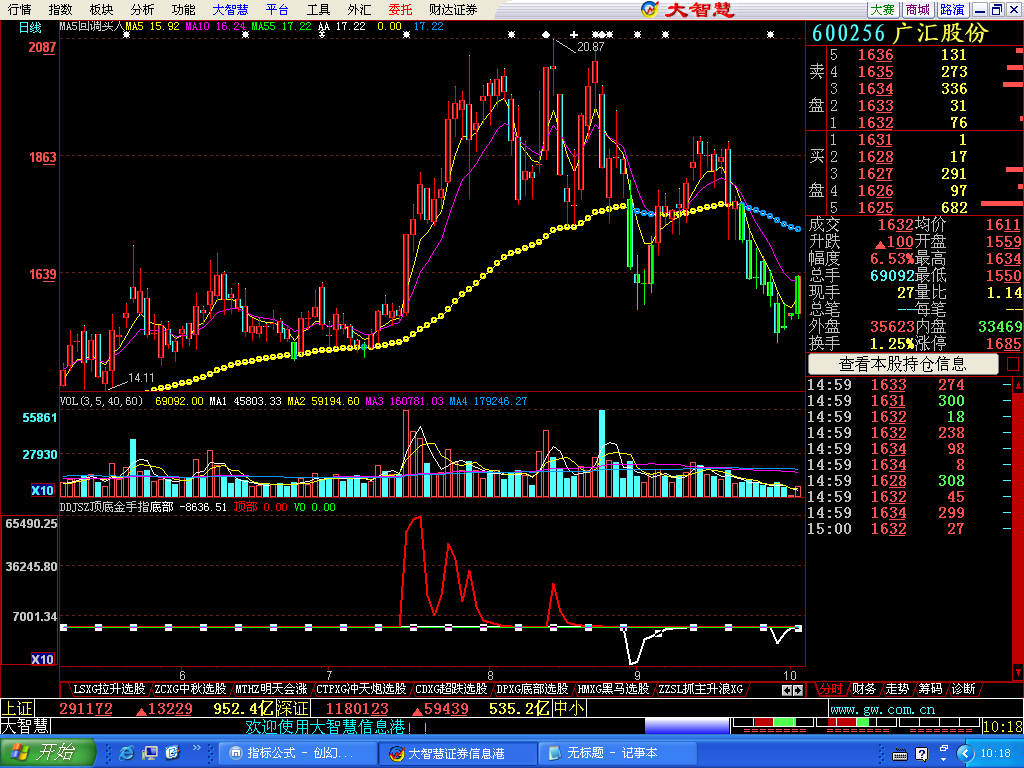Select the HMXG黑马选股 tab

tap(613, 689)
